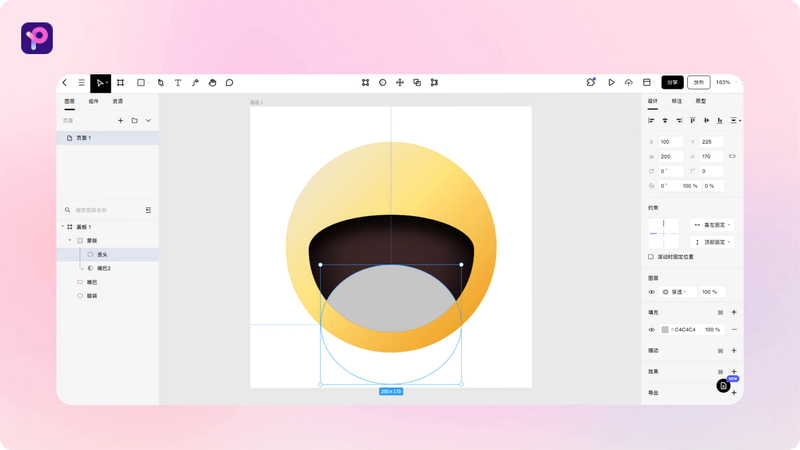The image size is (800, 450).
Task: Open the distribute spacing dropdown
Action: click(x=735, y=121)
